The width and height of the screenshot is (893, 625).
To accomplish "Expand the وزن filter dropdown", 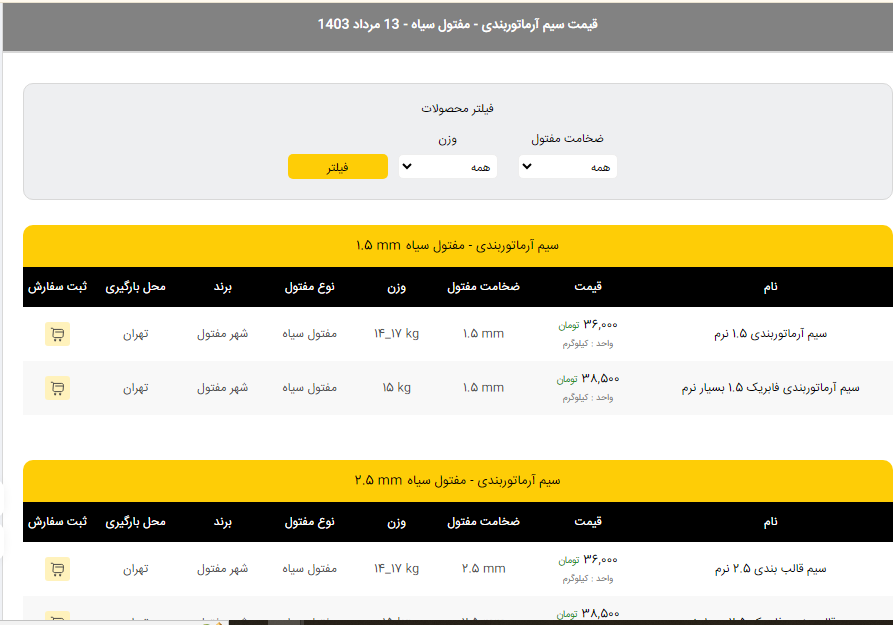I will coord(447,167).
